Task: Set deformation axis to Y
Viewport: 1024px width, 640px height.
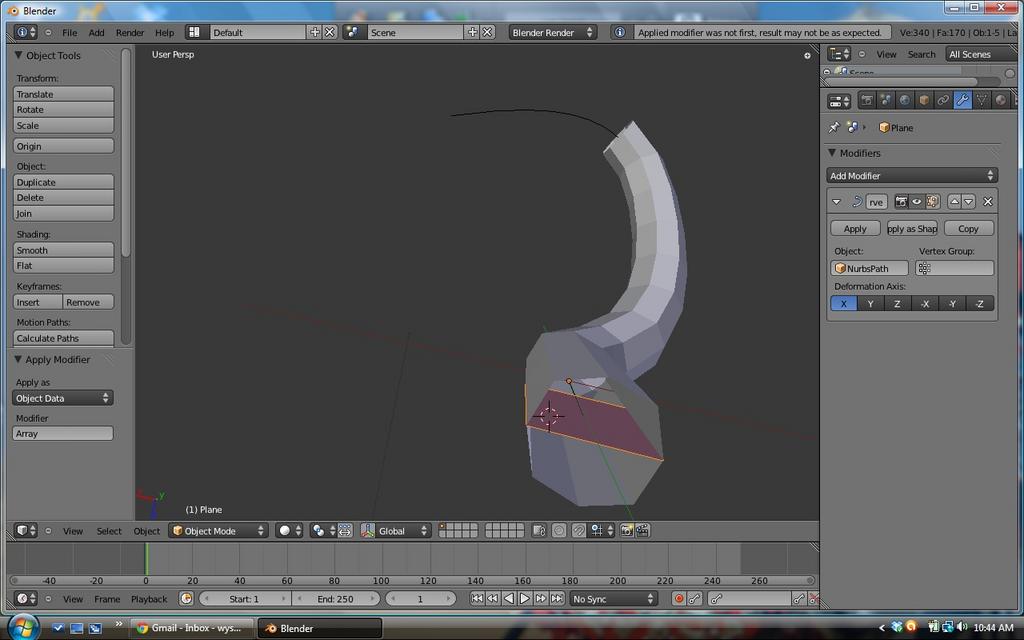Action: click(x=870, y=304)
